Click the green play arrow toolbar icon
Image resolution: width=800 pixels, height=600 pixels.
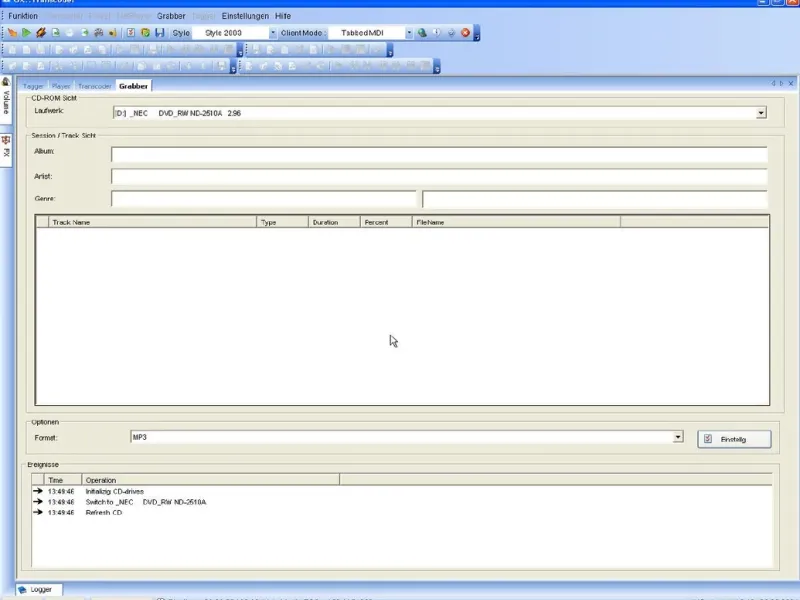[x=27, y=33]
